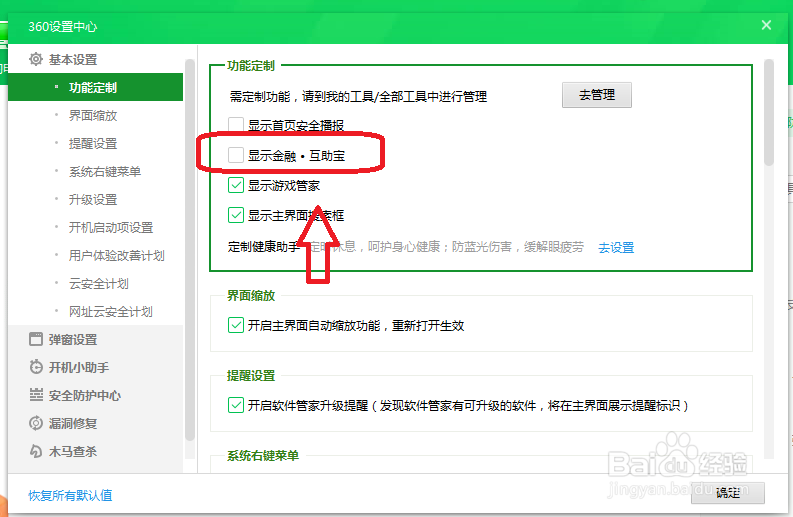Click the 基本设置 gear icon

click(x=35, y=59)
